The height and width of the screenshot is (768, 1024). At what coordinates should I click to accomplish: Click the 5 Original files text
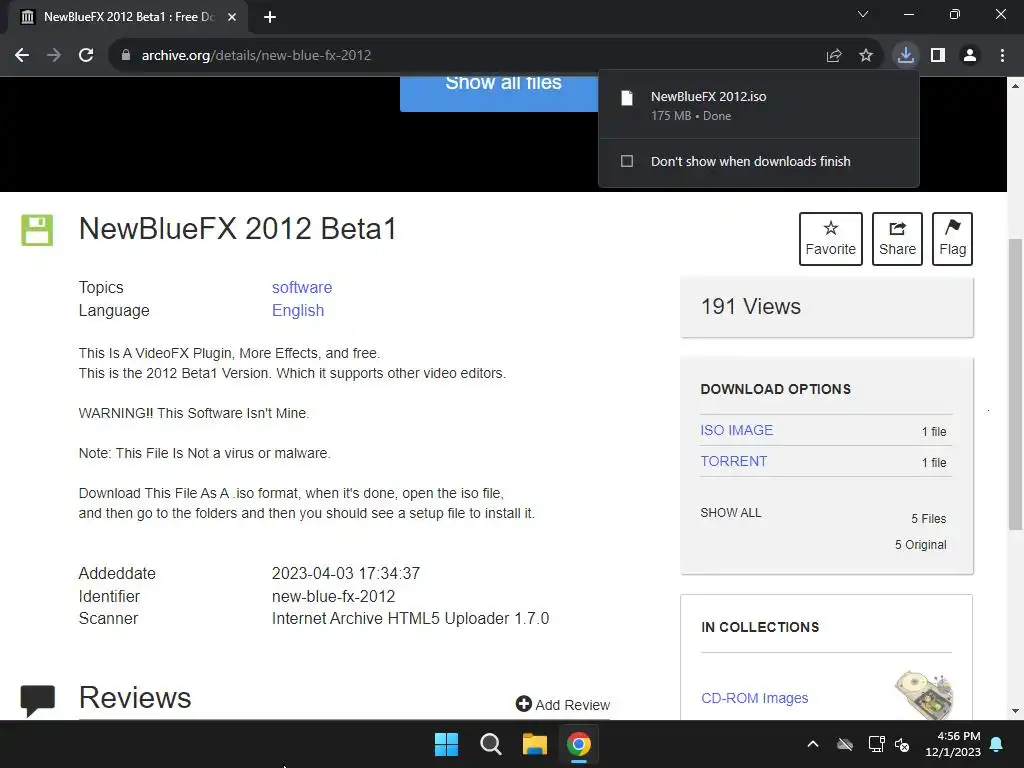920,545
